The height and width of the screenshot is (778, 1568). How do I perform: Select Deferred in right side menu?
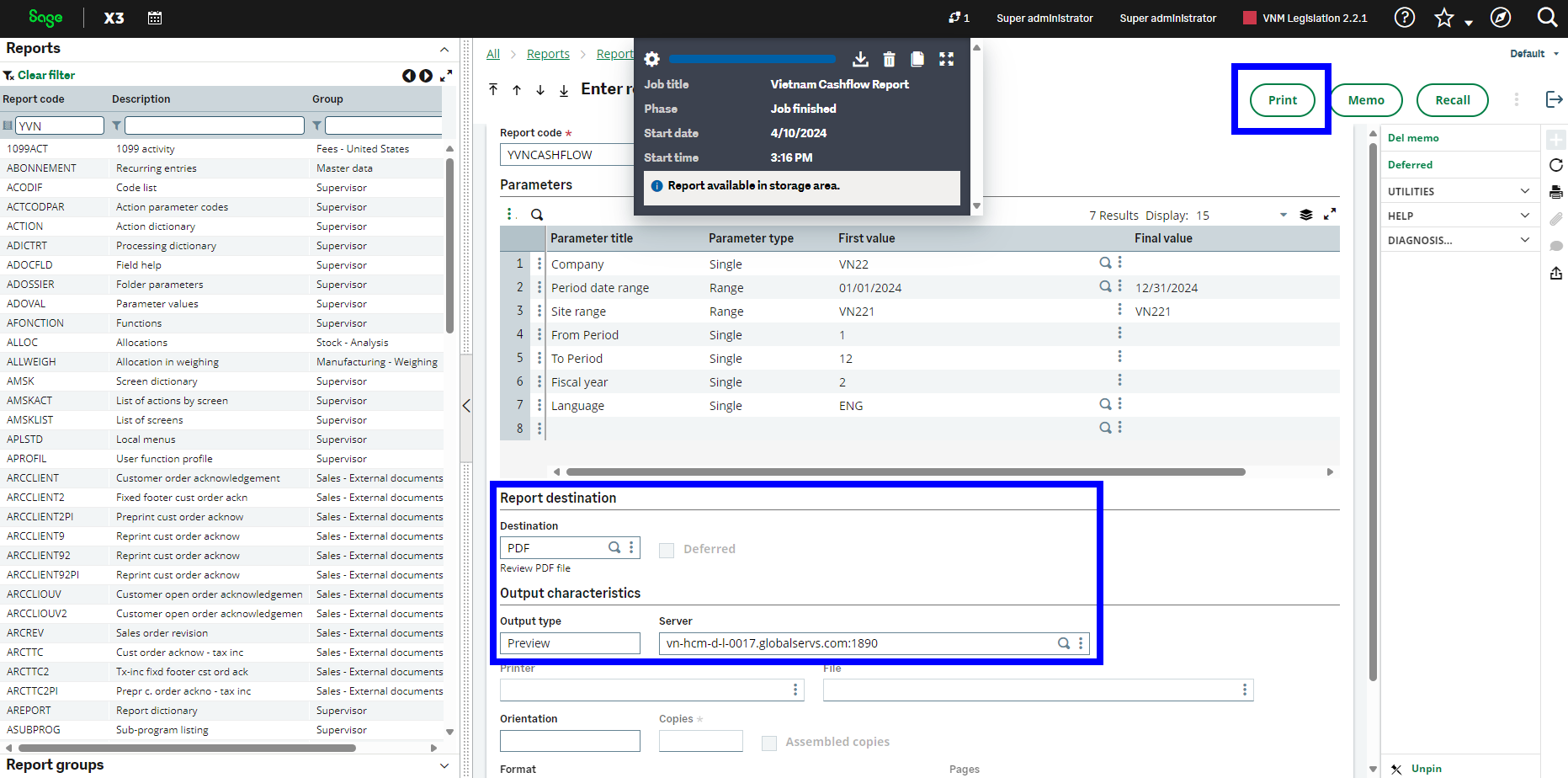pos(1410,165)
